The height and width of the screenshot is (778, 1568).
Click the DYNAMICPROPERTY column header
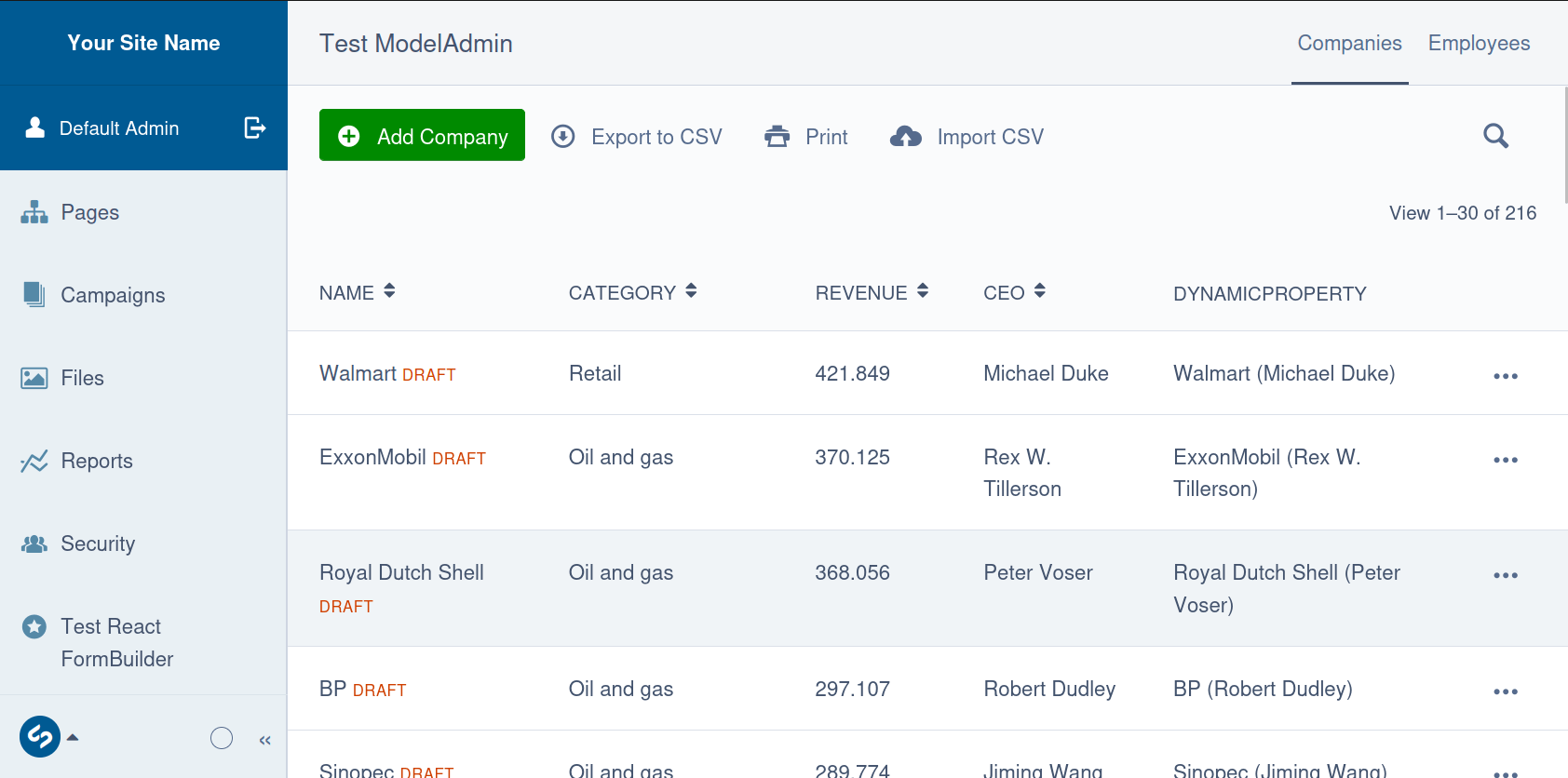[x=1270, y=293]
